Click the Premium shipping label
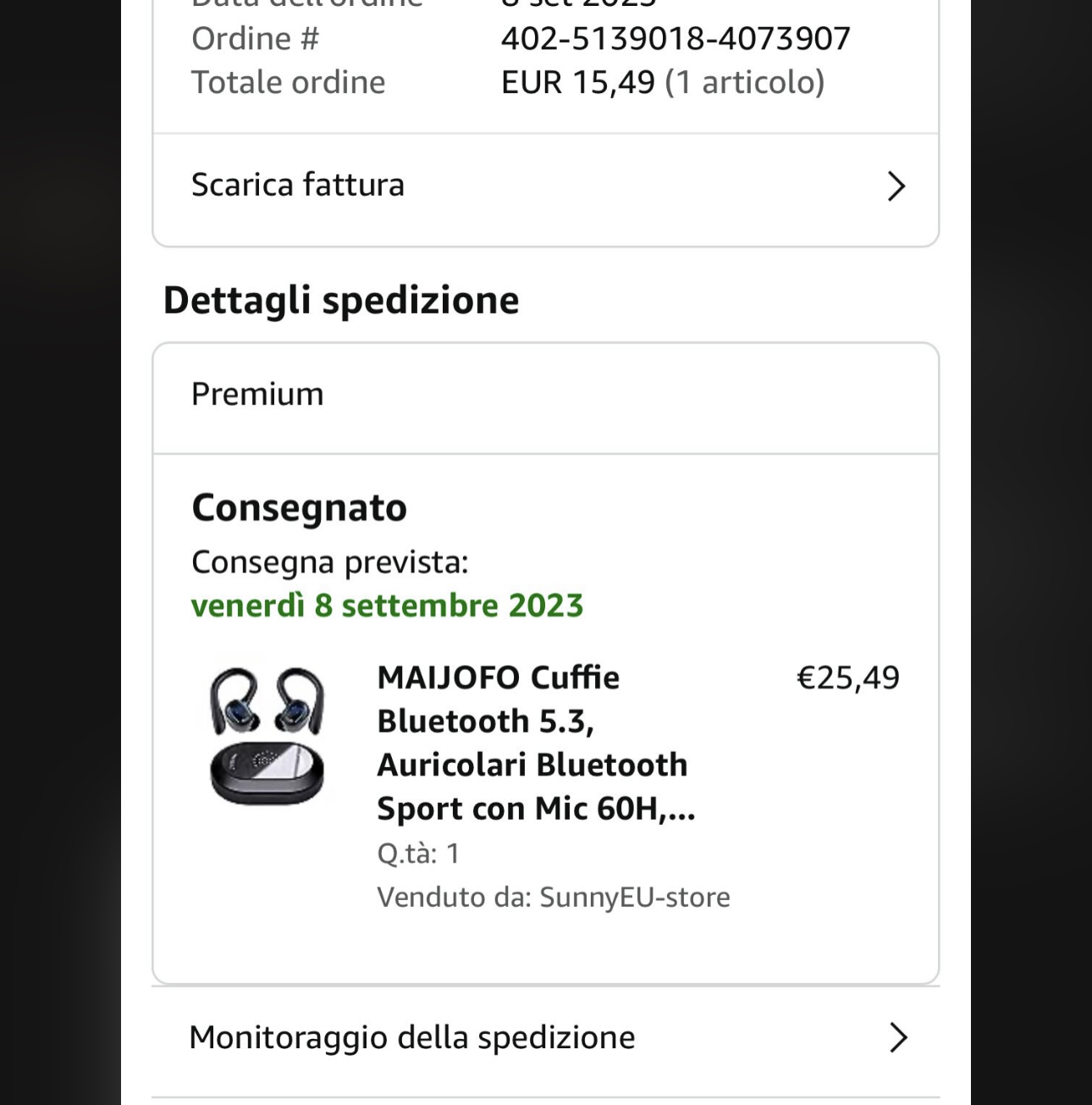This screenshot has height=1105, width=1092. 257,394
